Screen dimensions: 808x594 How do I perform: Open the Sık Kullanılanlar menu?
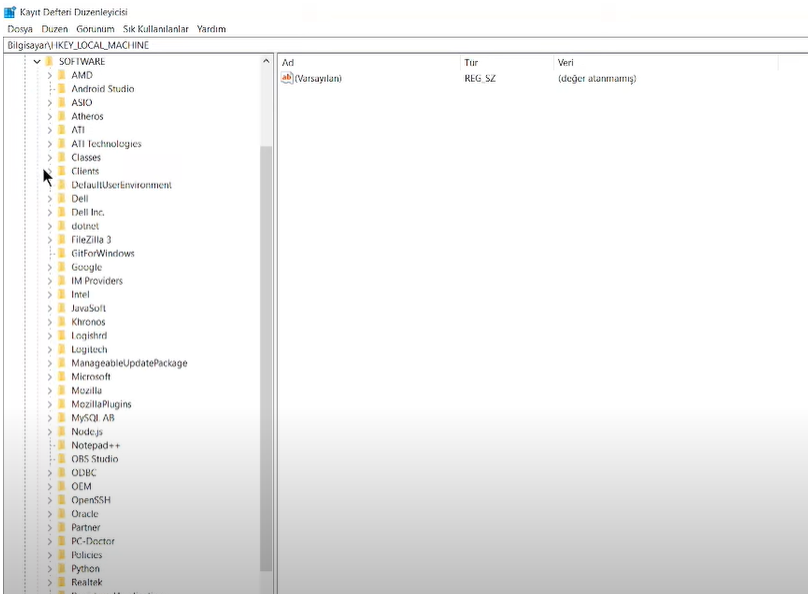coord(155,29)
